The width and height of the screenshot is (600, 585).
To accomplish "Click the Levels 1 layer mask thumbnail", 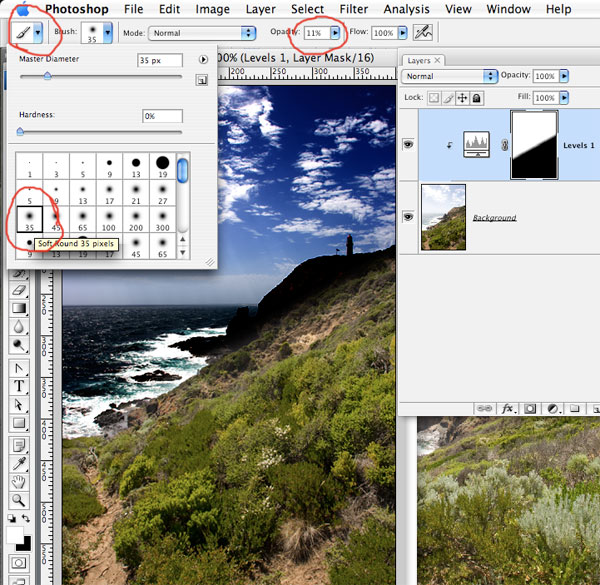I will [536, 145].
